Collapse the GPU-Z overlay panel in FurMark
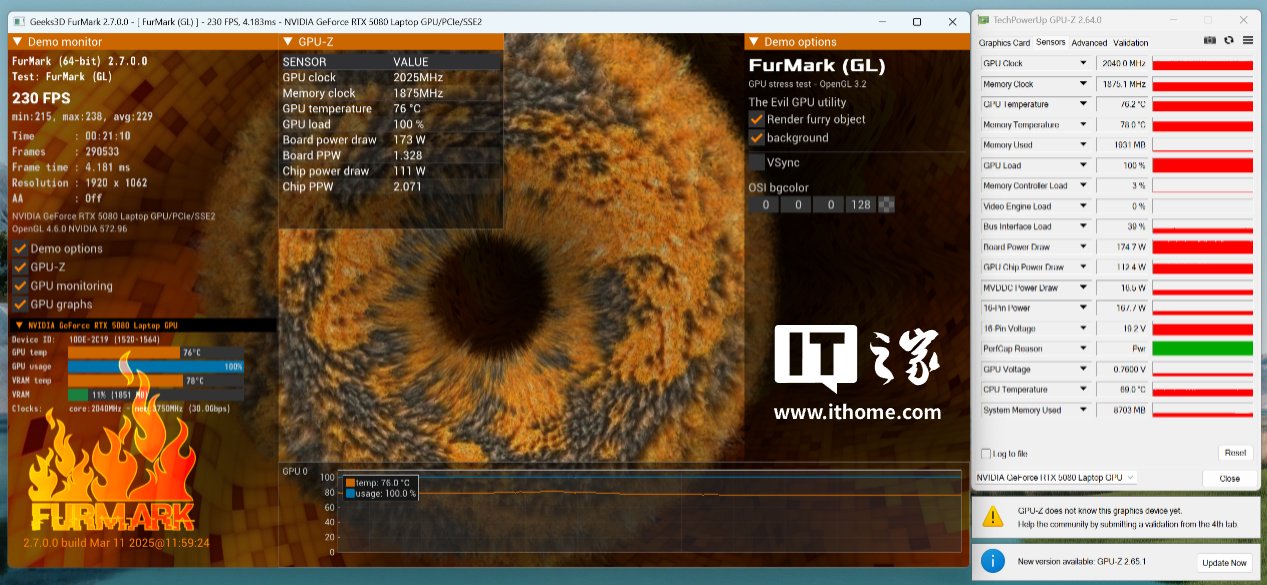Viewport: 1267px width, 585px height. tap(287, 42)
